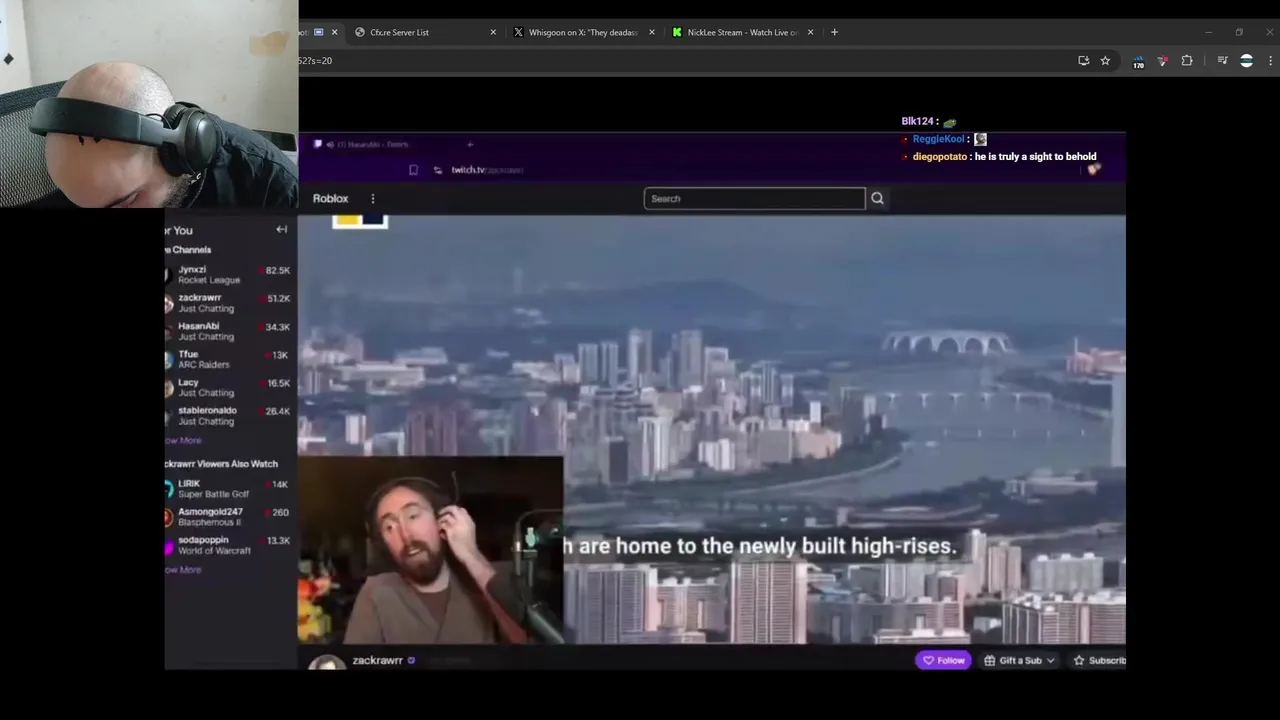This screenshot has height=720, width=1280.
Task: Click zackrawrr's profile avatar below the video
Action: [x=326, y=663]
